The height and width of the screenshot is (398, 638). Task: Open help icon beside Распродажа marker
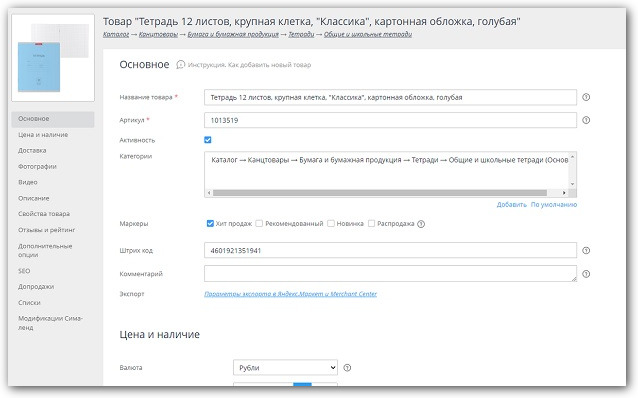click(x=421, y=224)
